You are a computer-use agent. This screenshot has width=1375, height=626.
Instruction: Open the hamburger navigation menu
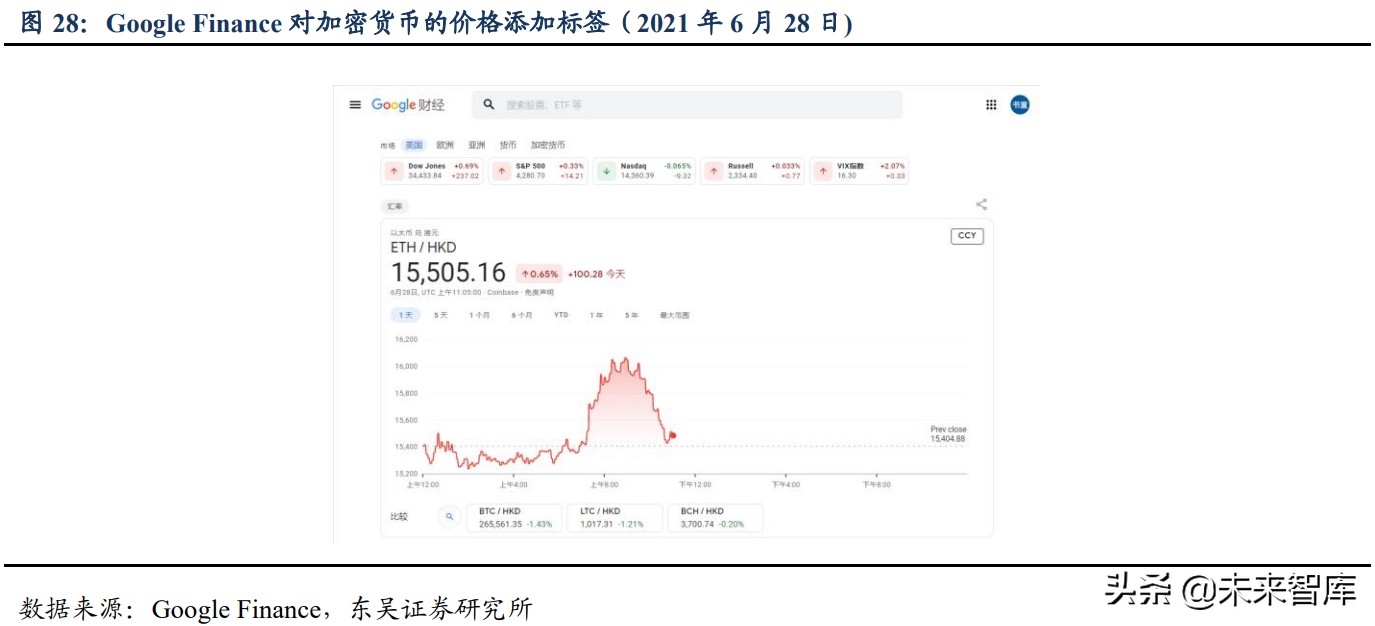pyautogui.click(x=353, y=104)
